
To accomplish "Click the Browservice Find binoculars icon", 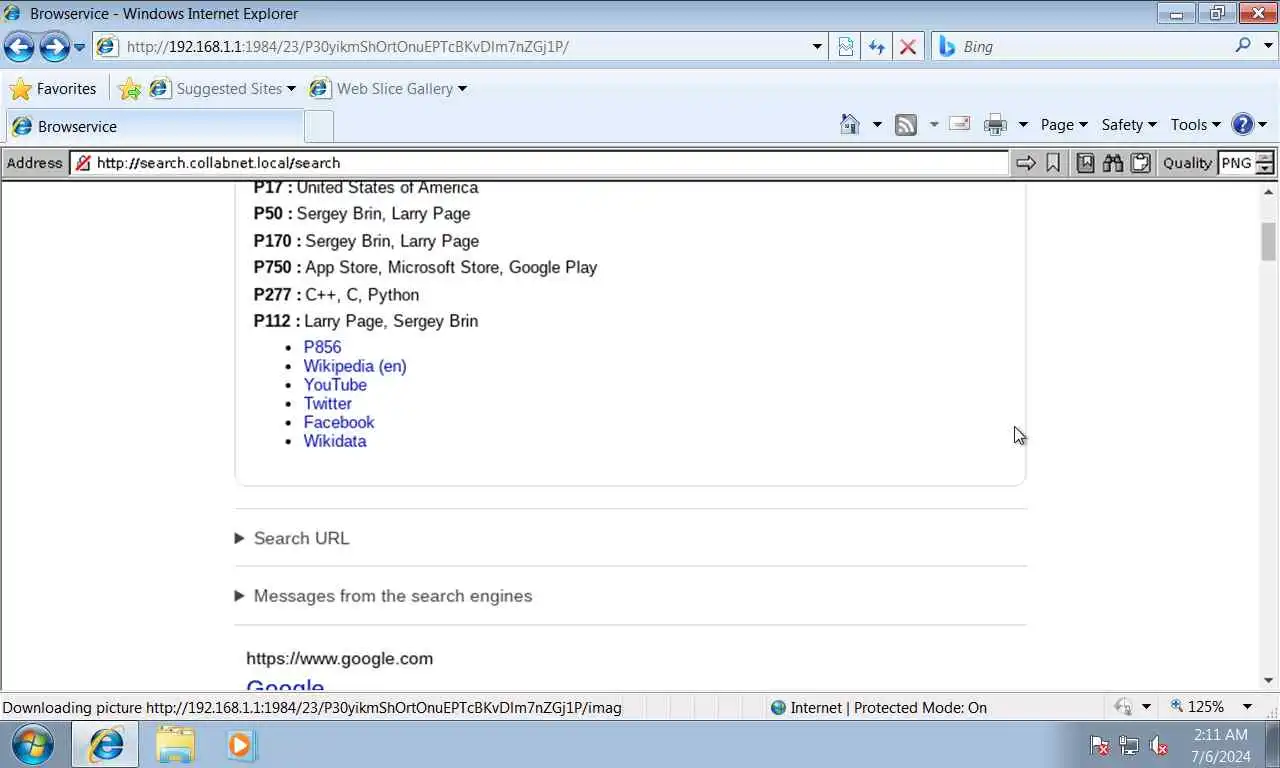I will coord(1113,163).
